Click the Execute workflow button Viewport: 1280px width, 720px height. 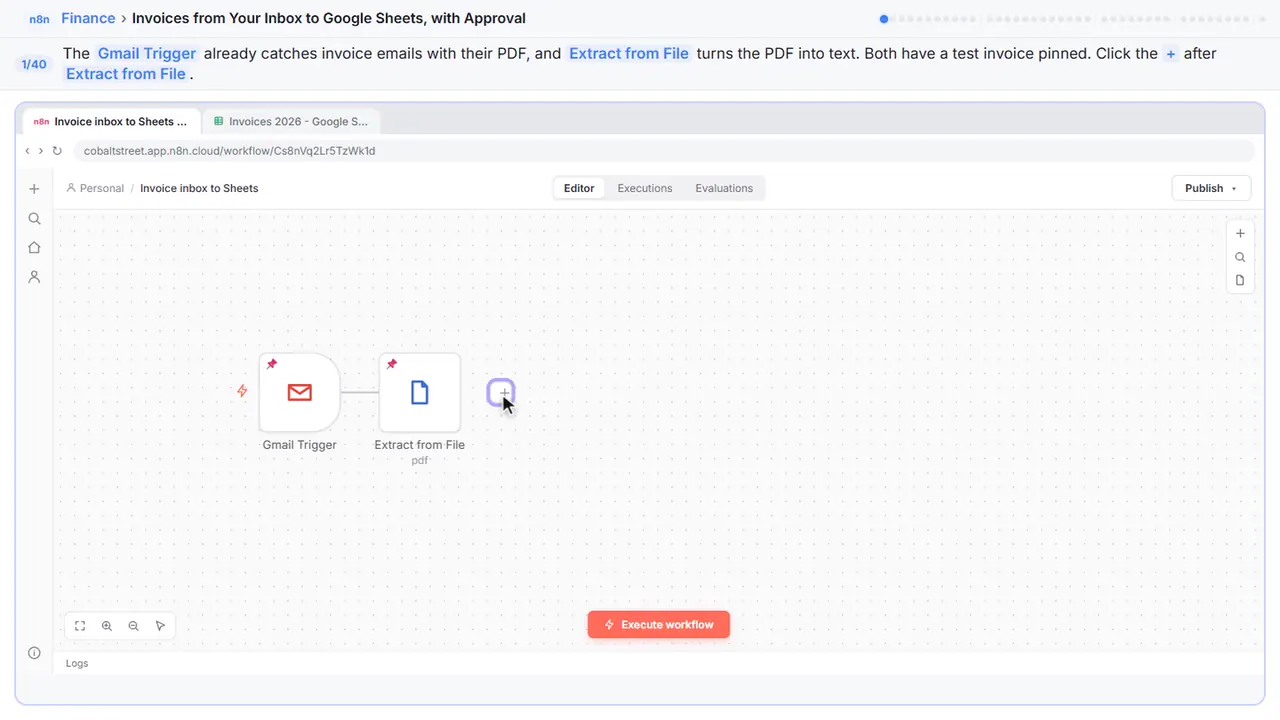658,624
